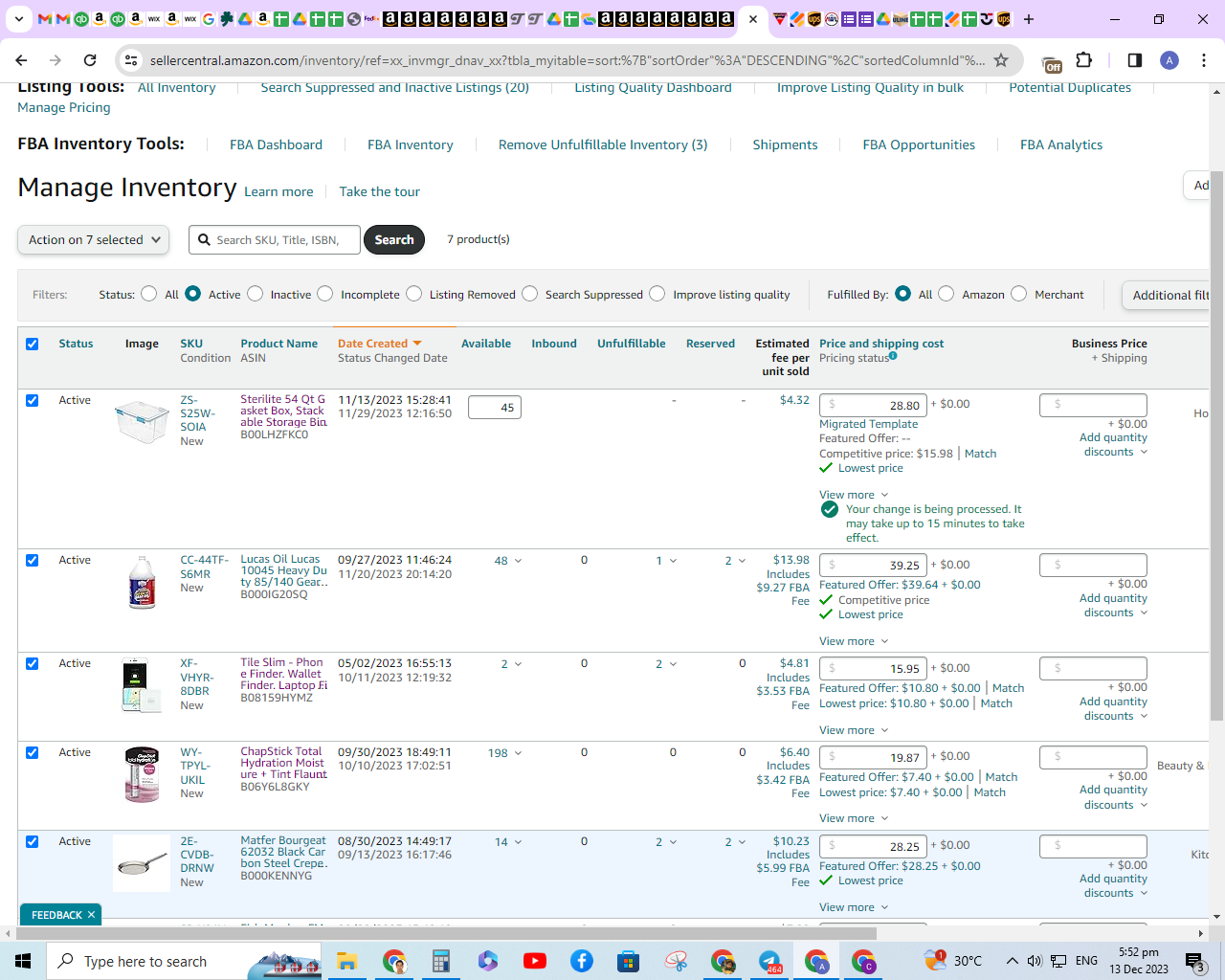Toggle the select-all header checkbox
The height and width of the screenshot is (980, 1225).
point(33,344)
